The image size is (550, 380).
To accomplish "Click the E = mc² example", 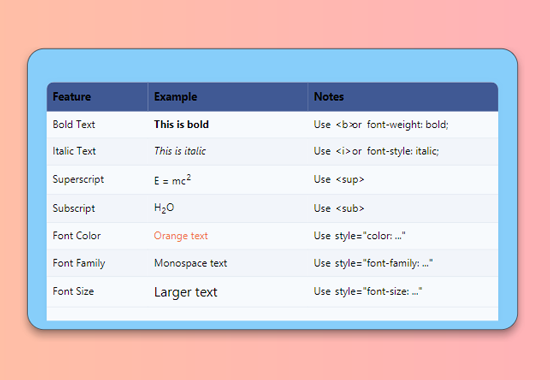I will [x=173, y=180].
